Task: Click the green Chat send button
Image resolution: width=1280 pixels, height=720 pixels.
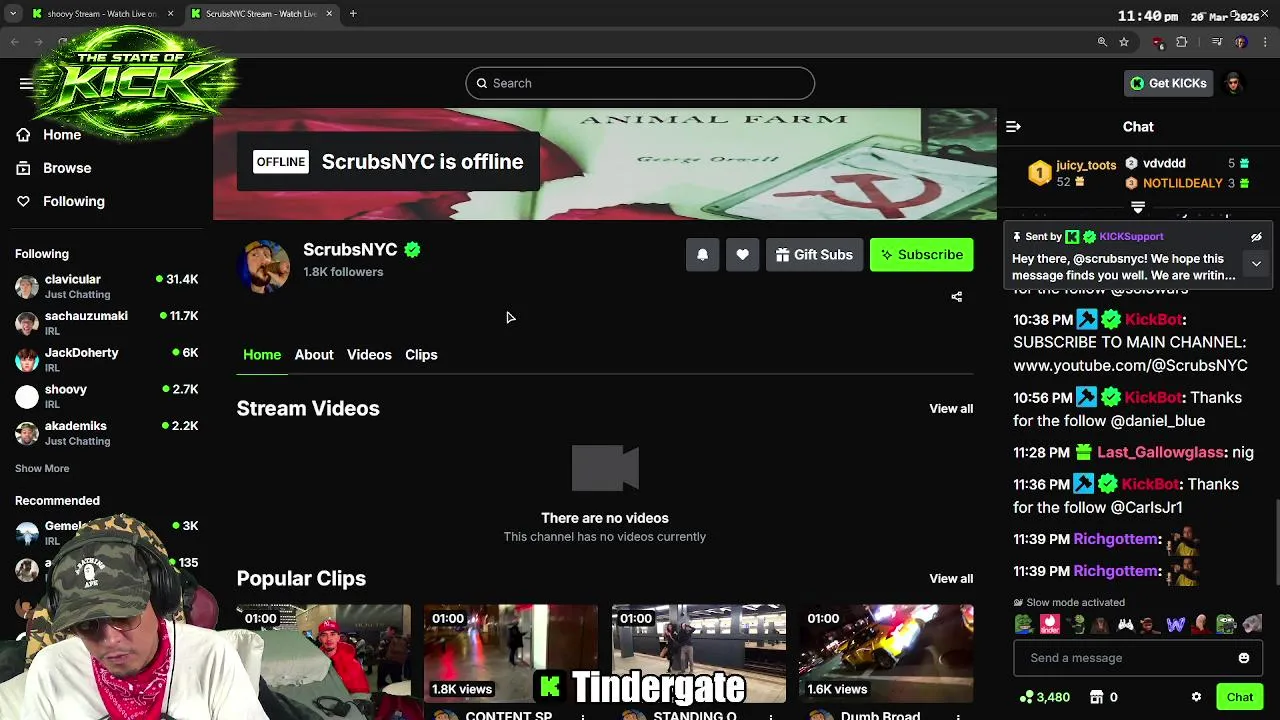Action: 1239,697
